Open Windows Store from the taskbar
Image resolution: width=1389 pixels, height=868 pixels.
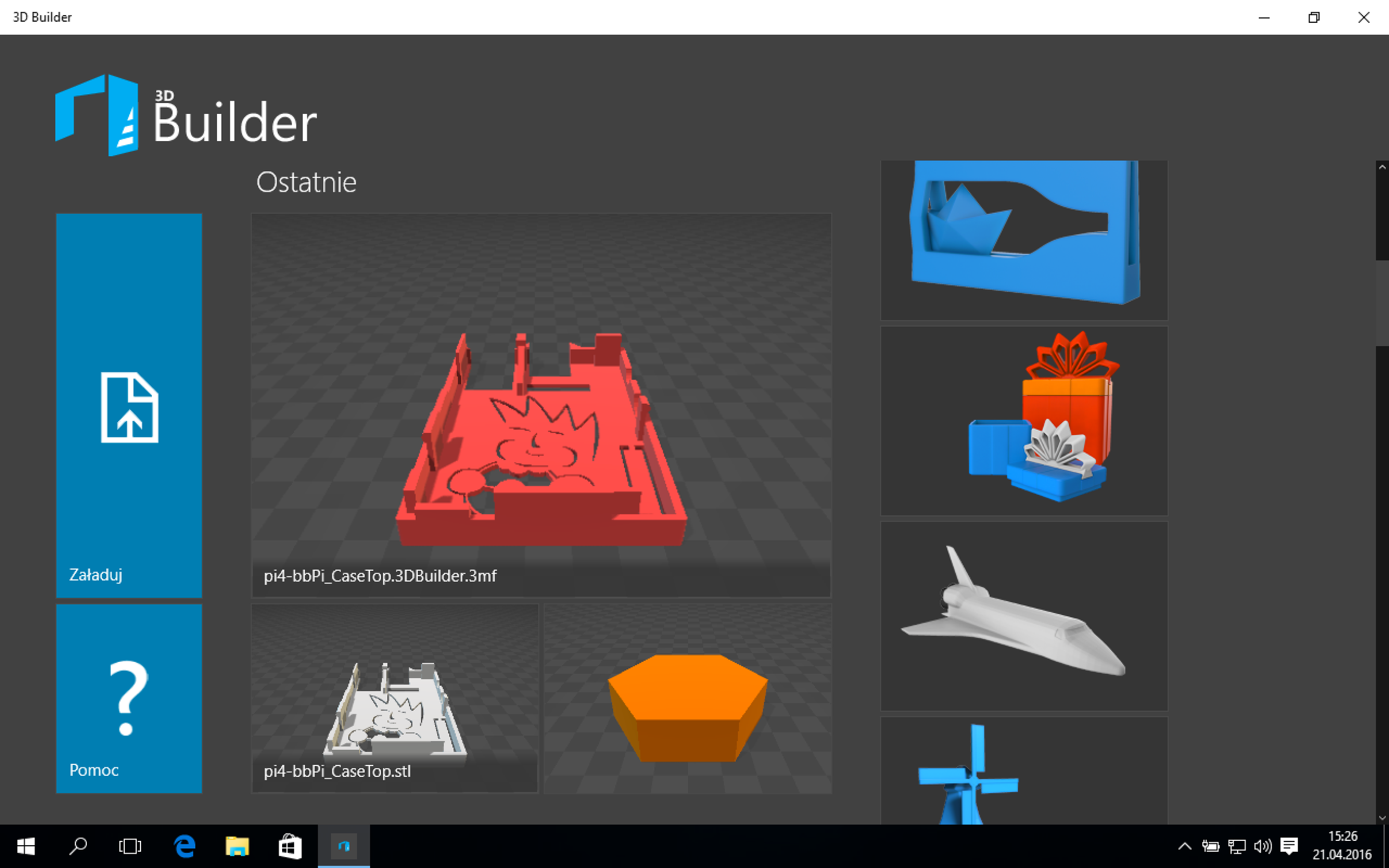[290, 846]
